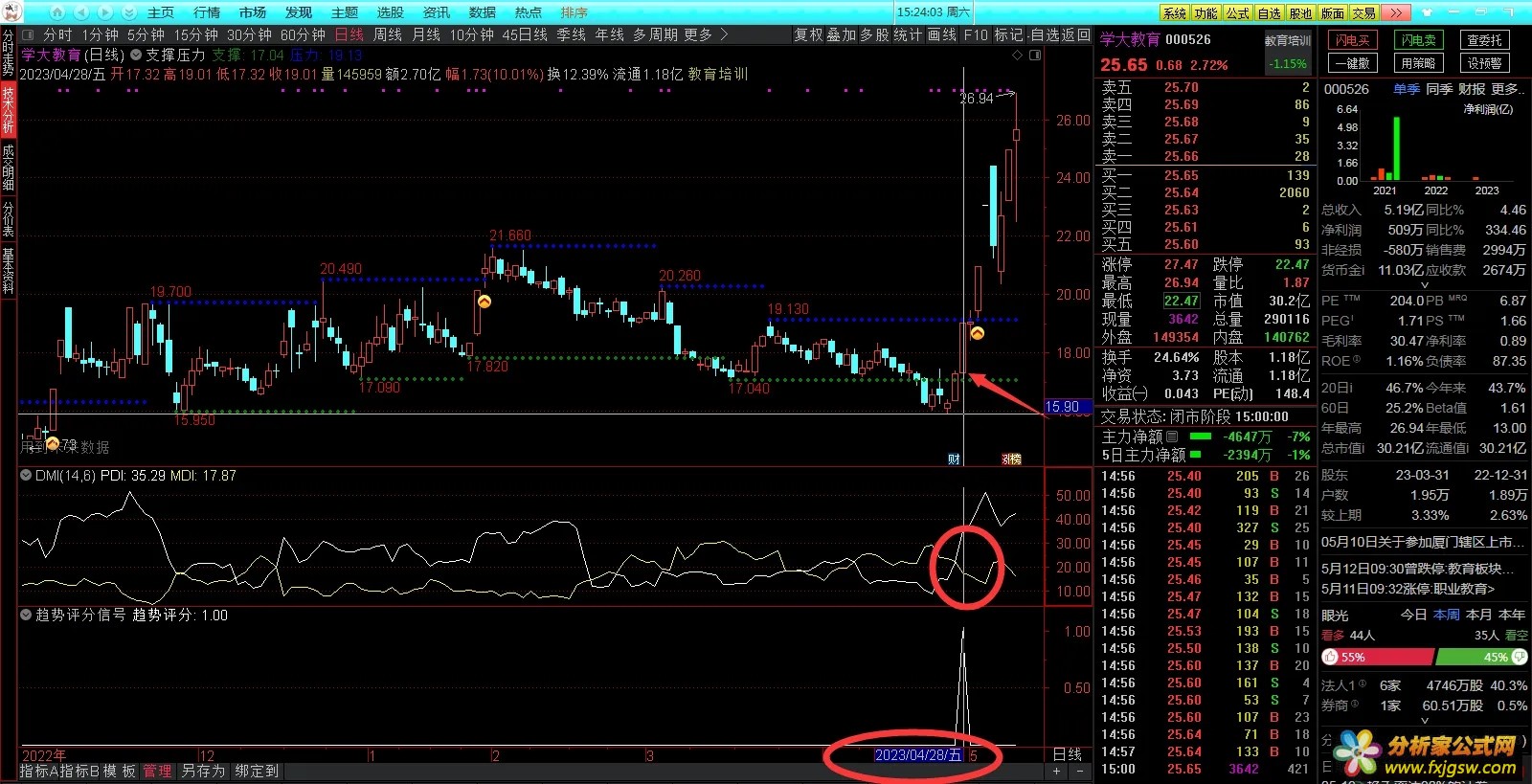The width and height of the screenshot is (1532, 784).
Task: Toggle the side panel icon at the chart's top right
Action: click(1035, 56)
